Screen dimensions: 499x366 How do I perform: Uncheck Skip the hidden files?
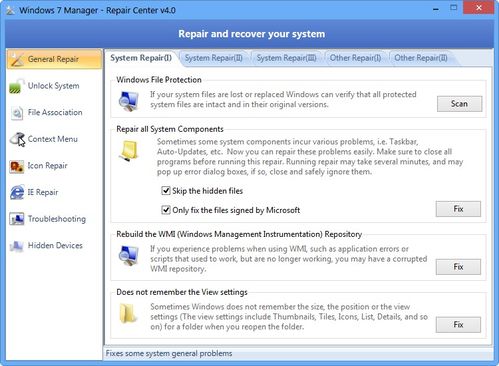[166, 191]
